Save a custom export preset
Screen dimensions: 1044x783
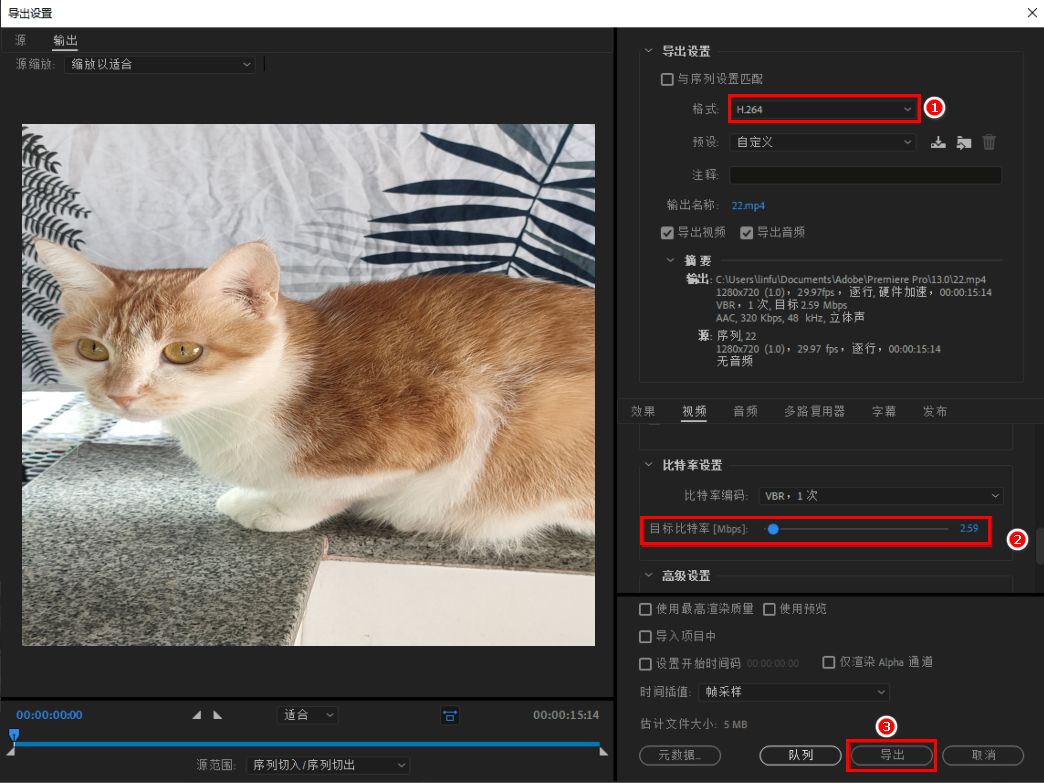point(938,142)
